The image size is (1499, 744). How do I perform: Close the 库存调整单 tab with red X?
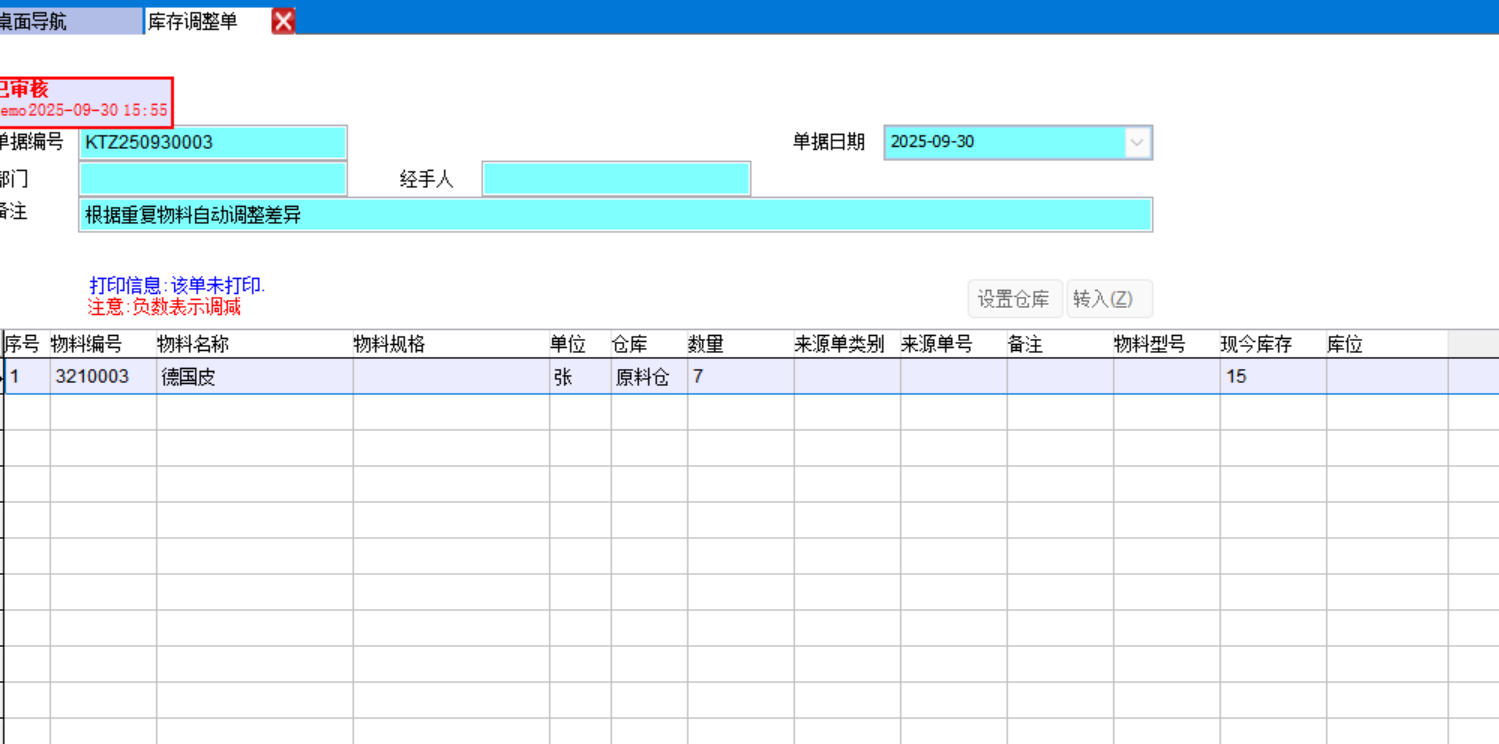(283, 21)
